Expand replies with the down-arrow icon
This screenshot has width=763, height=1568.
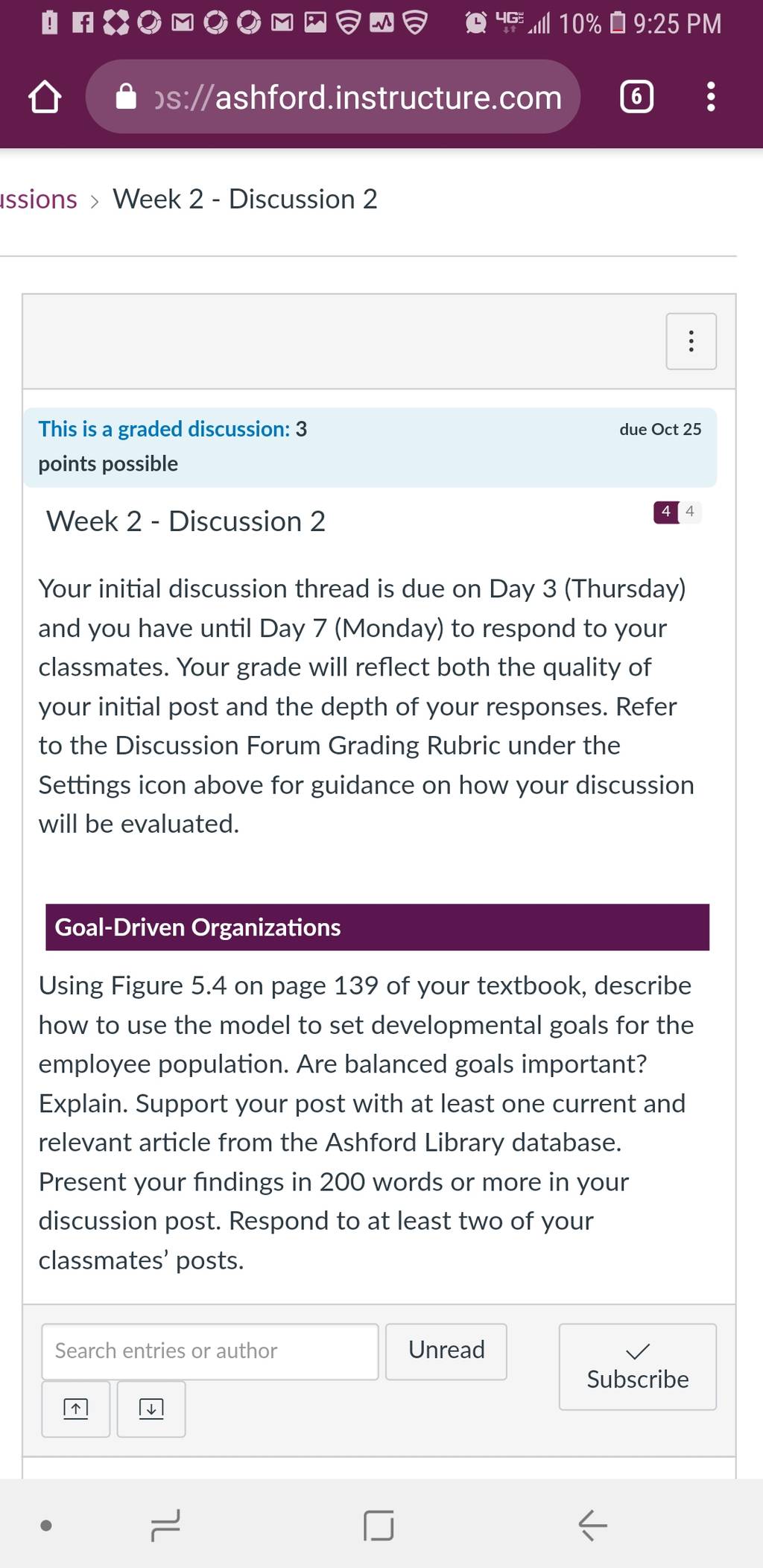click(151, 1409)
